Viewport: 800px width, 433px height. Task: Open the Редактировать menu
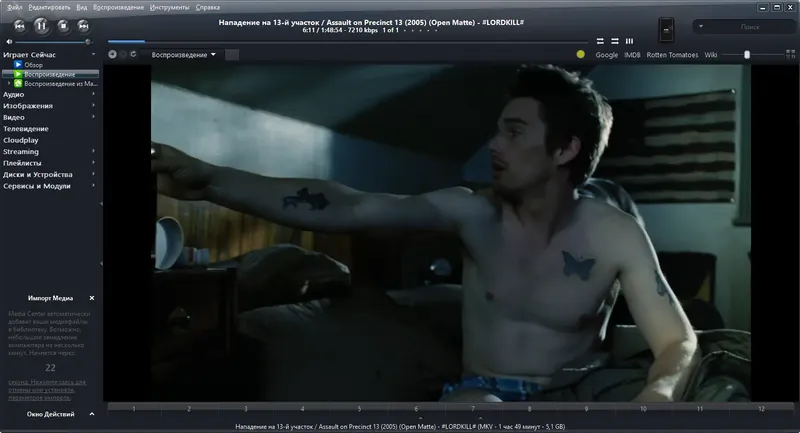[x=49, y=7]
